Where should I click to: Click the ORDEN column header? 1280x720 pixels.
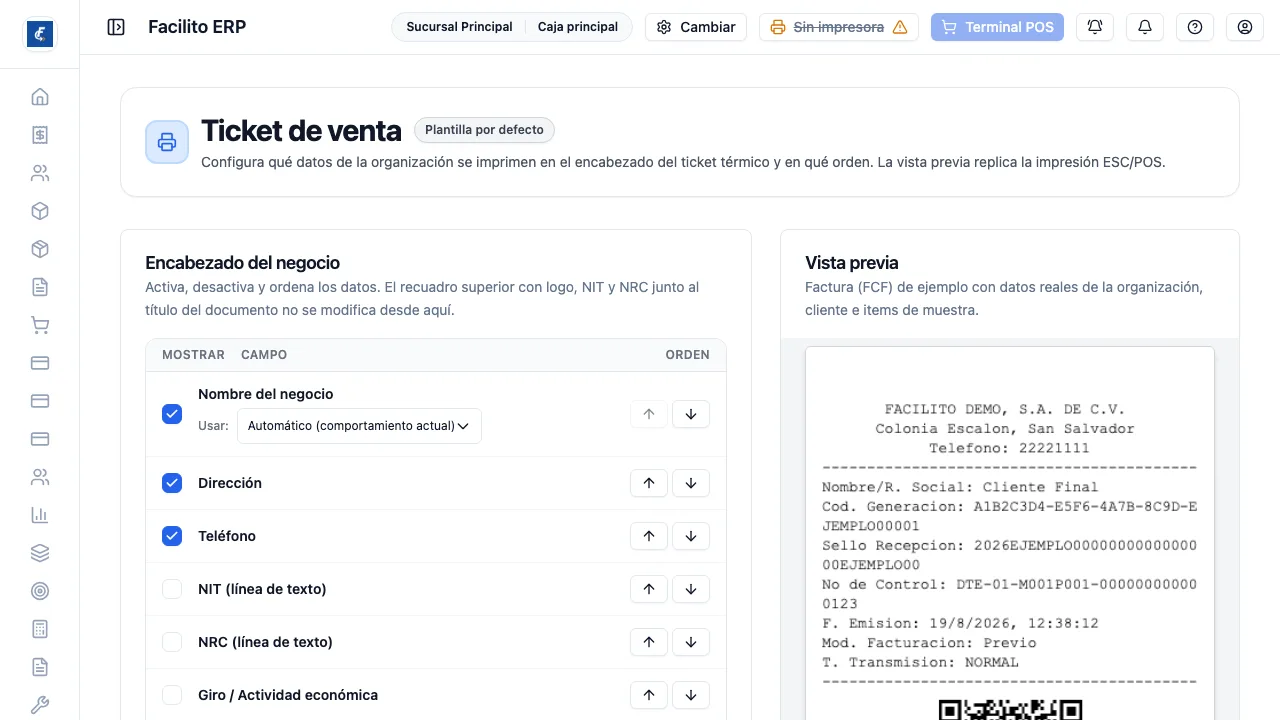tap(688, 355)
